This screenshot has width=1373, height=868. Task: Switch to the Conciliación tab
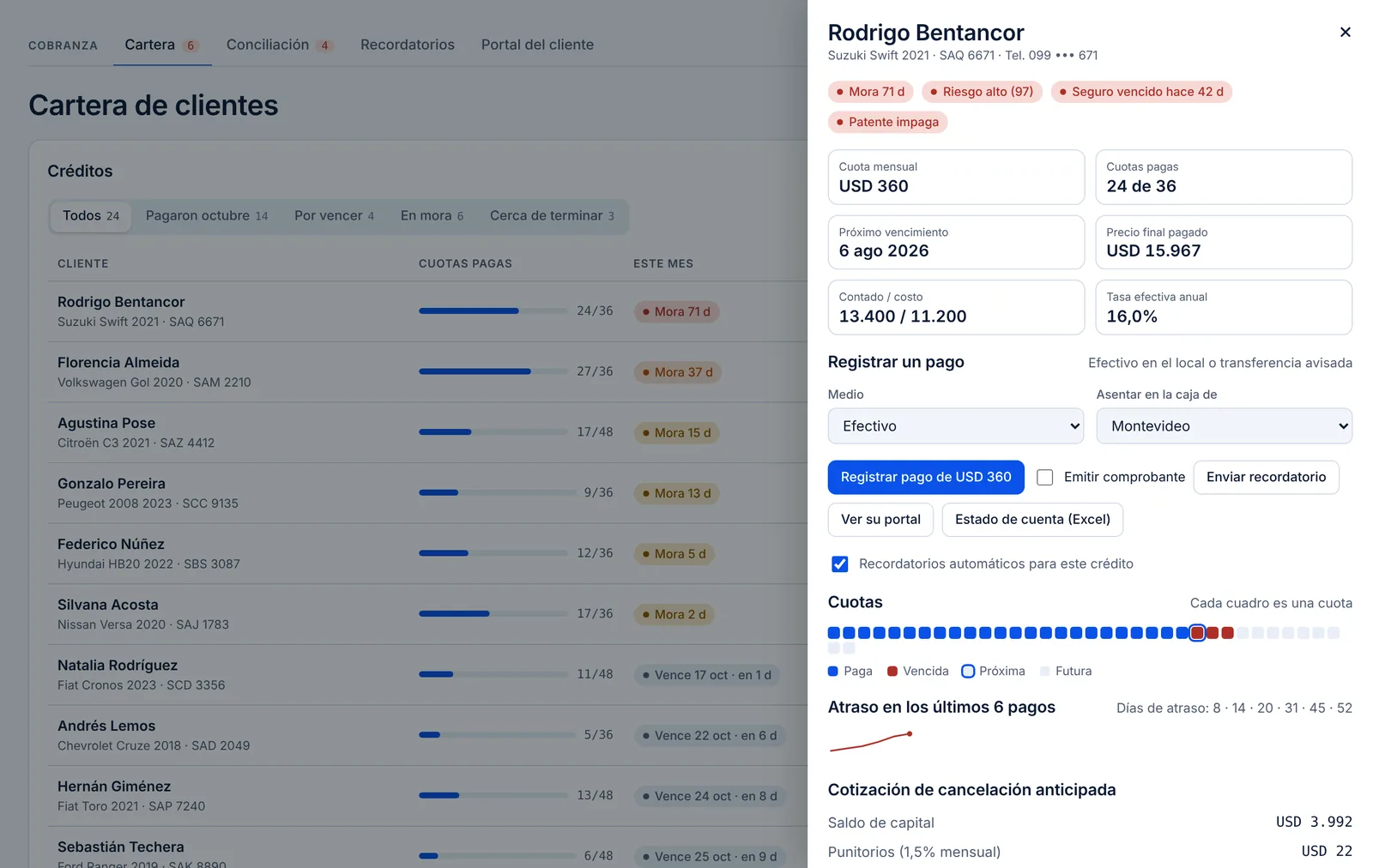point(279,45)
